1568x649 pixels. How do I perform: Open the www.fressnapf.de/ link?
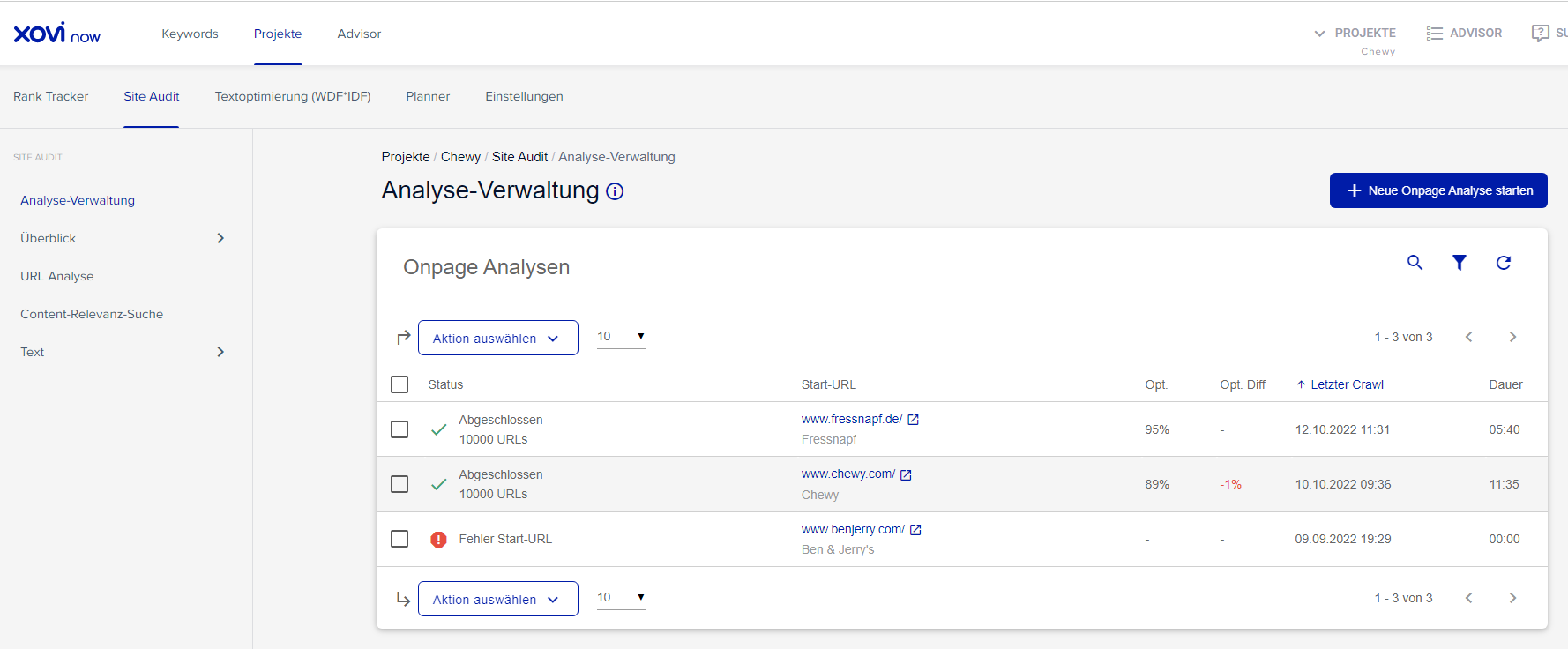click(x=852, y=420)
